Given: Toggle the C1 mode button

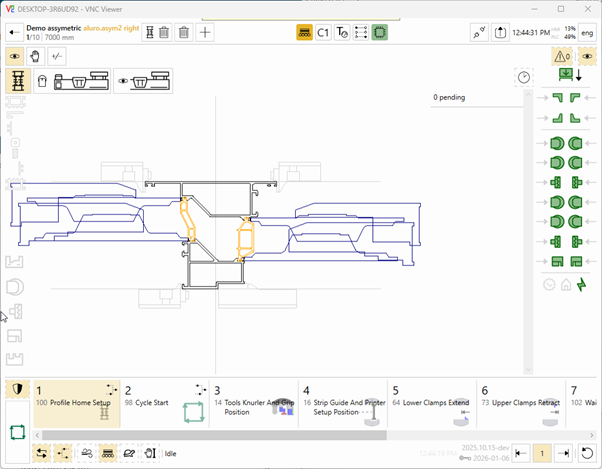Looking at the screenshot, I should (323, 32).
